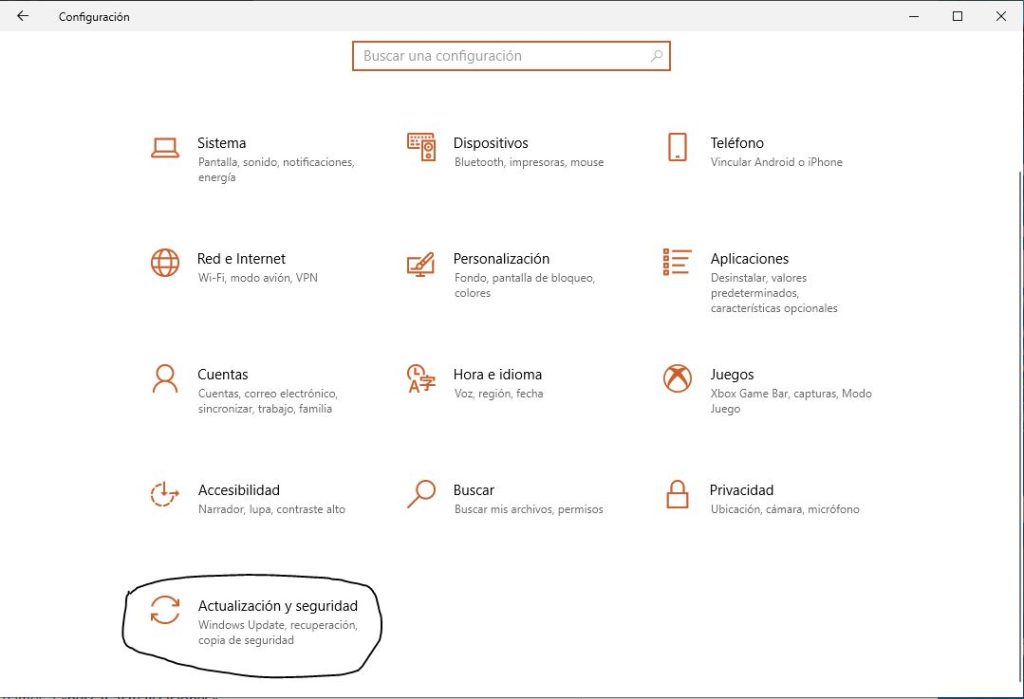Open the Buscar magnifying glass tile icon
1024x699 pixels.
(x=421, y=494)
